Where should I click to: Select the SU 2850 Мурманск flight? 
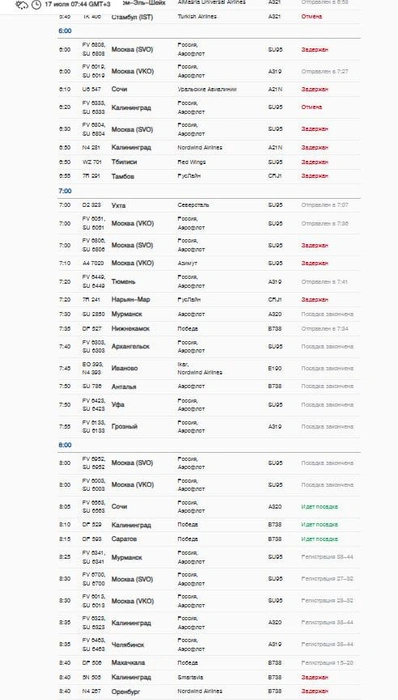pos(209,314)
